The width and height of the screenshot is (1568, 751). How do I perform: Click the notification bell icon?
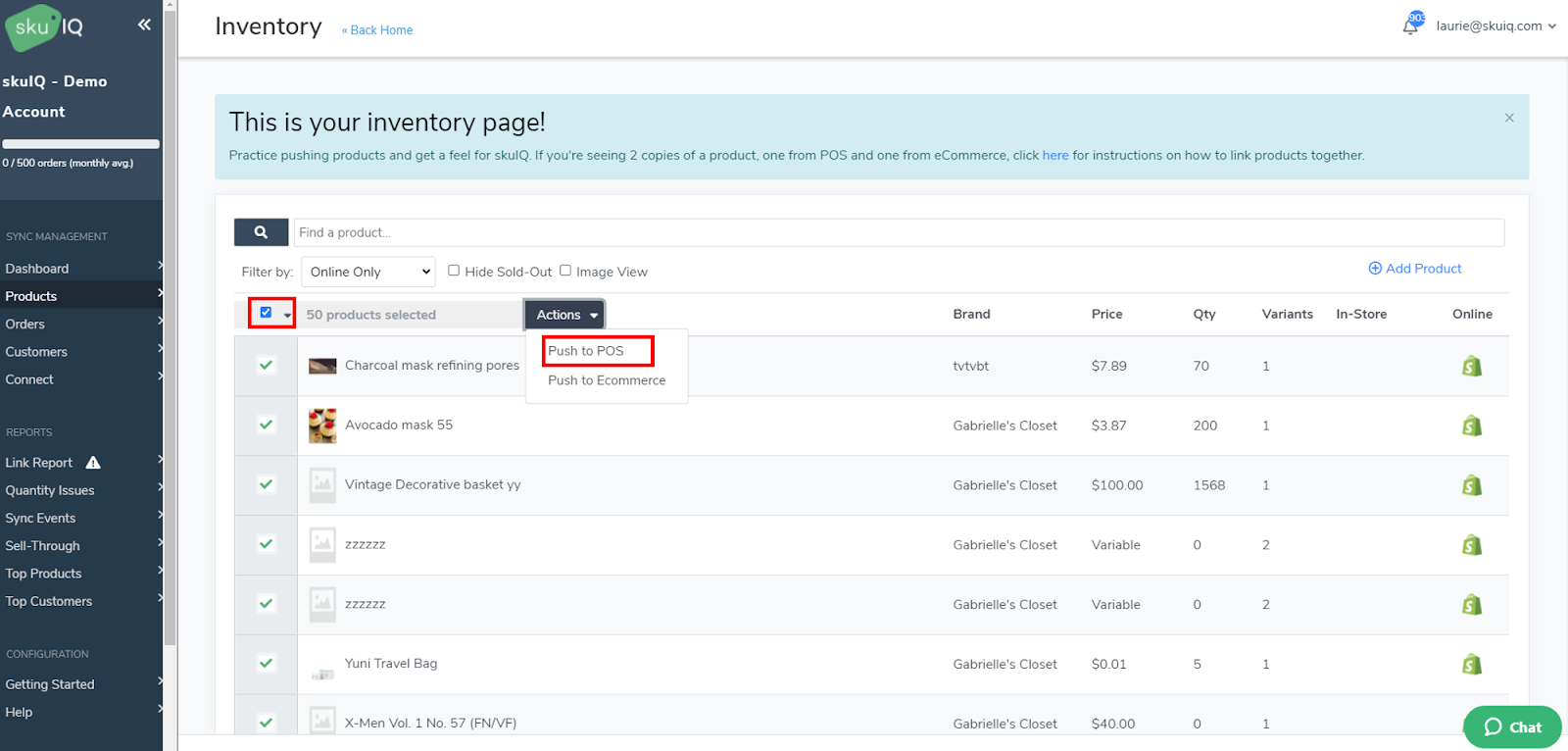tap(1410, 26)
